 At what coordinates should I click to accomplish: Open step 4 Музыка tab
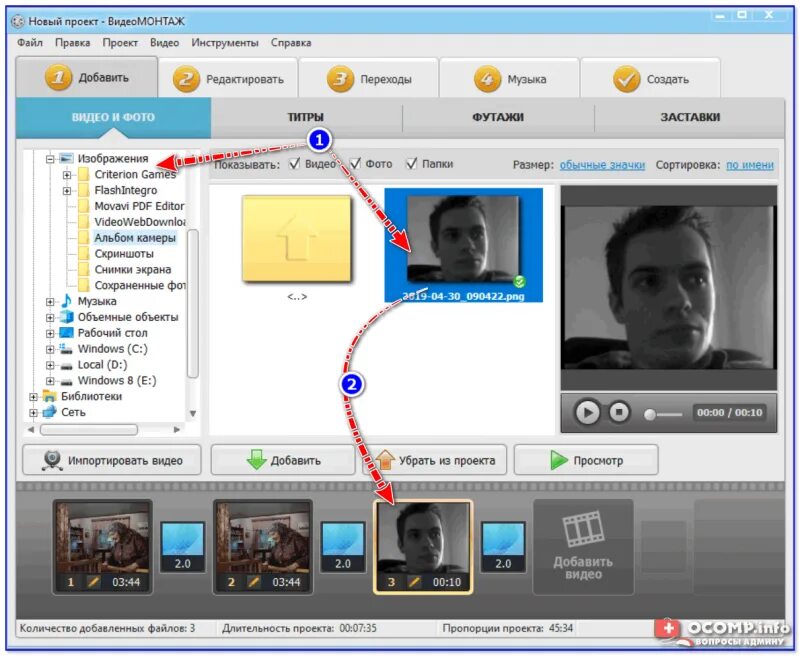[x=509, y=79]
